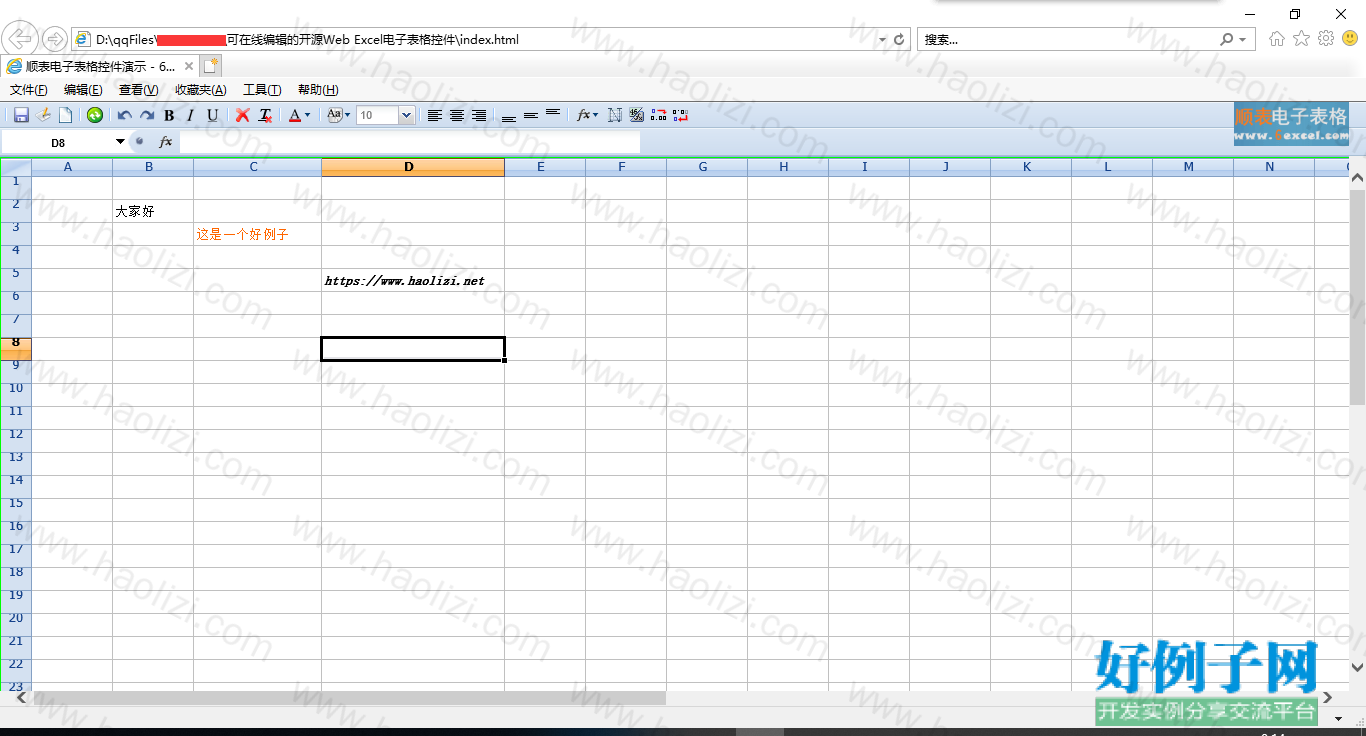Click the vertical scrollbar thumb
1366x736 pixels.
pos(1357,295)
